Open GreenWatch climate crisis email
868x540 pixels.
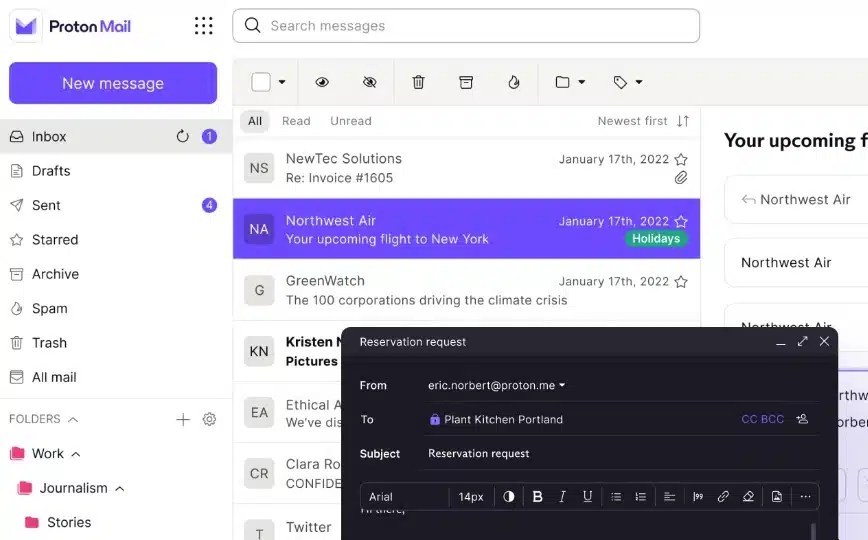466,290
